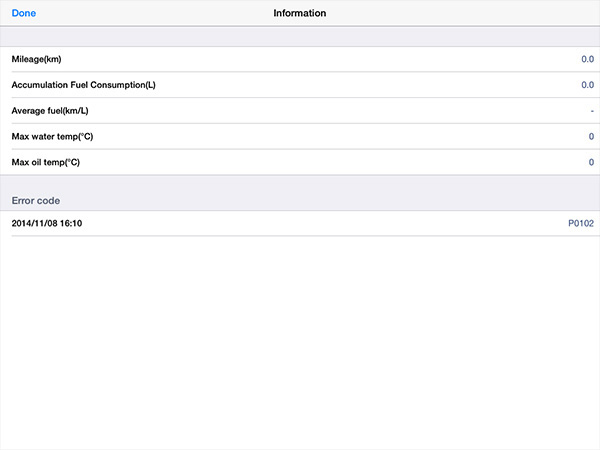
Task: Select the Max oil temp row
Action: 300,162
